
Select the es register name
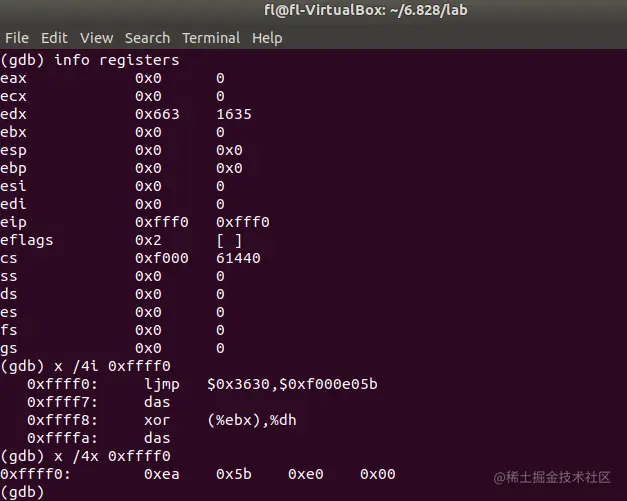9,312
